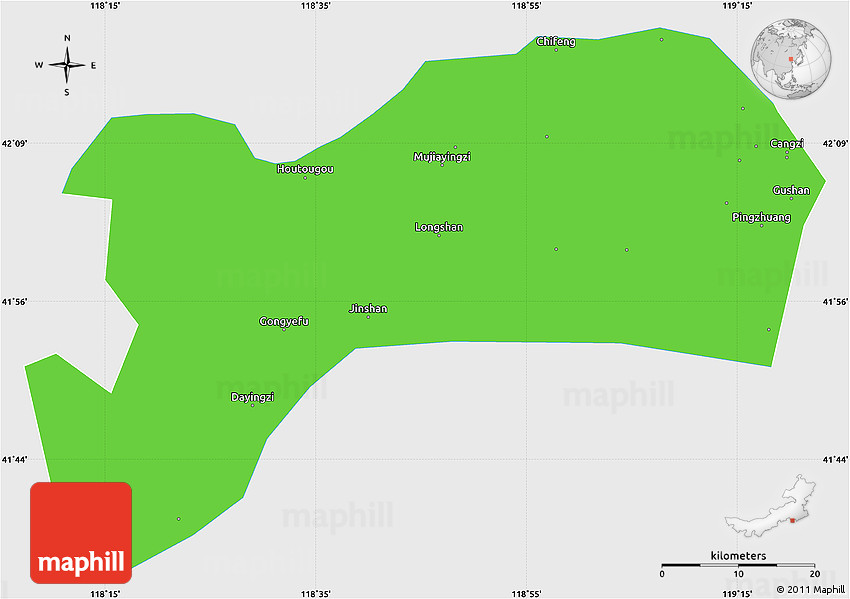Viewport: 850px width, 599px height.
Task: Pick the Longshan label on the map
Action: click(439, 227)
